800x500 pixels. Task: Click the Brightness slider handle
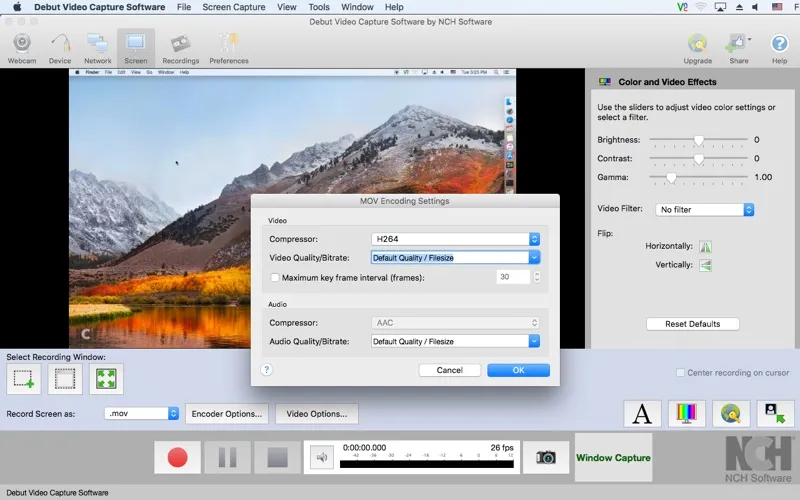(x=699, y=140)
